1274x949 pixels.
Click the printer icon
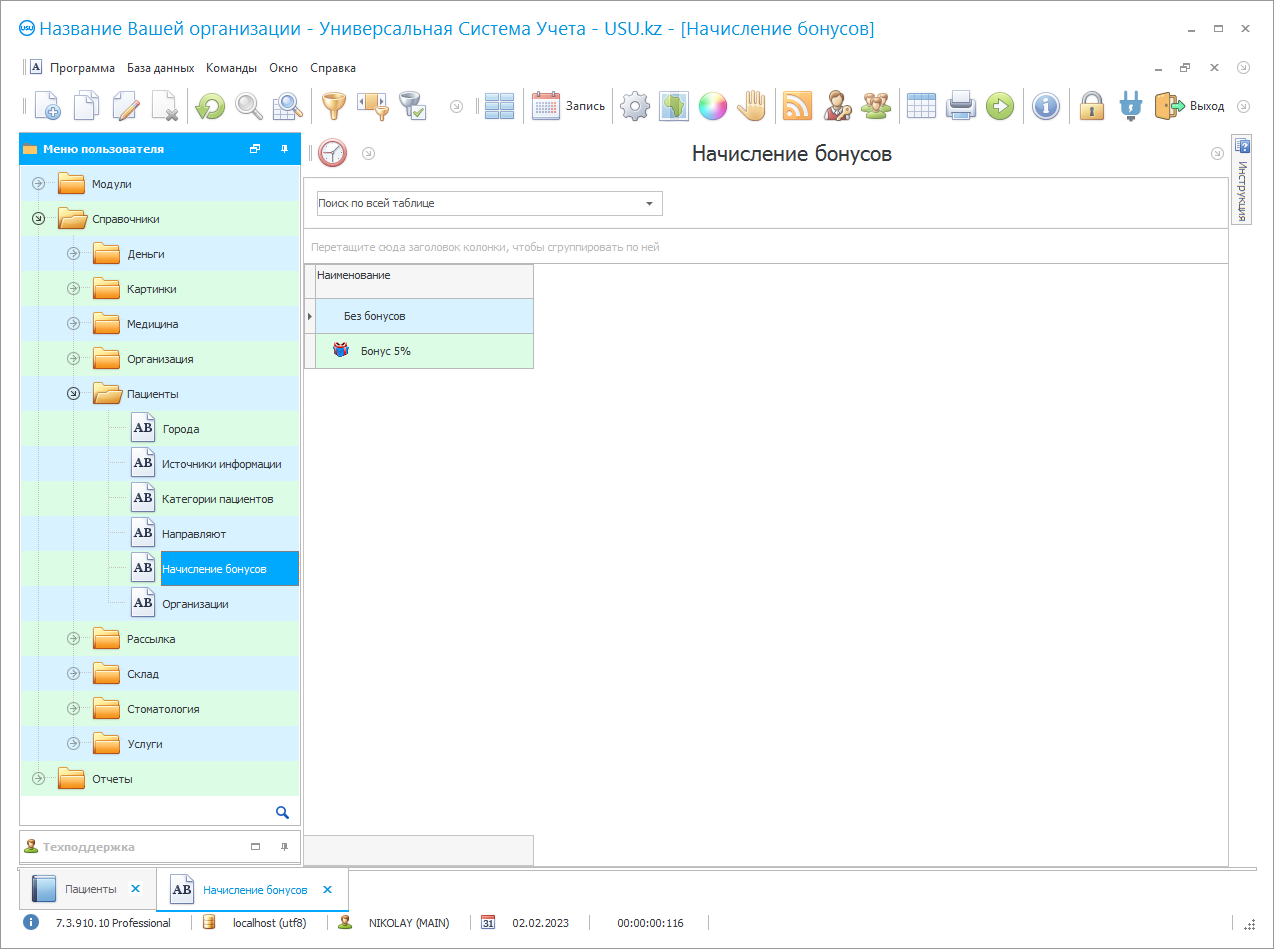[961, 106]
